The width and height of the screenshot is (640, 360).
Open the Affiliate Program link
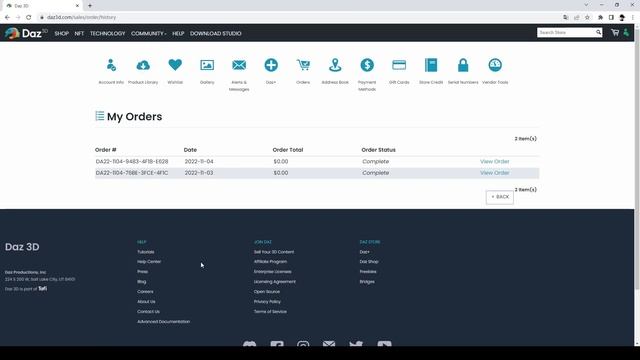[x=270, y=262]
